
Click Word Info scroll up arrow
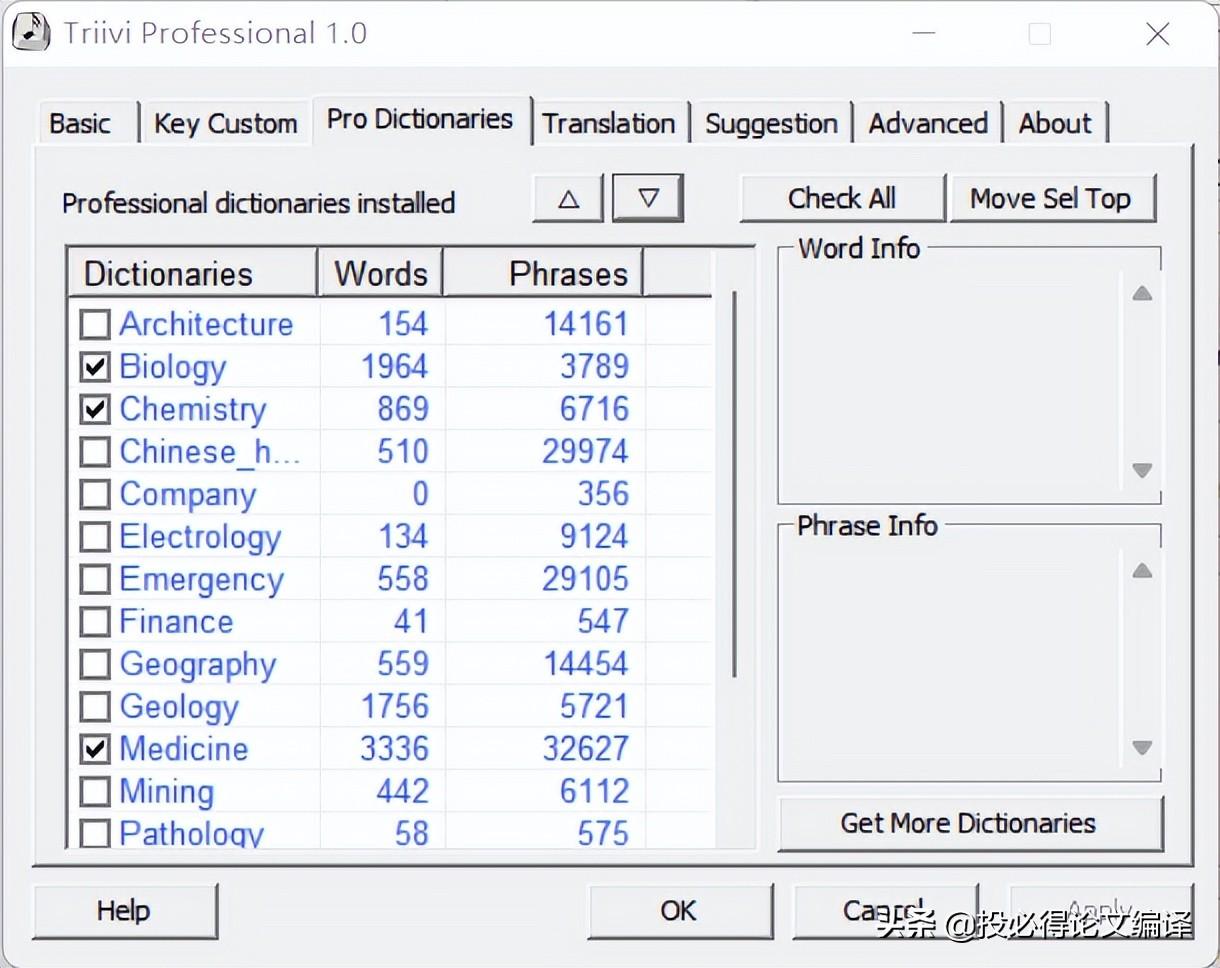click(1142, 294)
